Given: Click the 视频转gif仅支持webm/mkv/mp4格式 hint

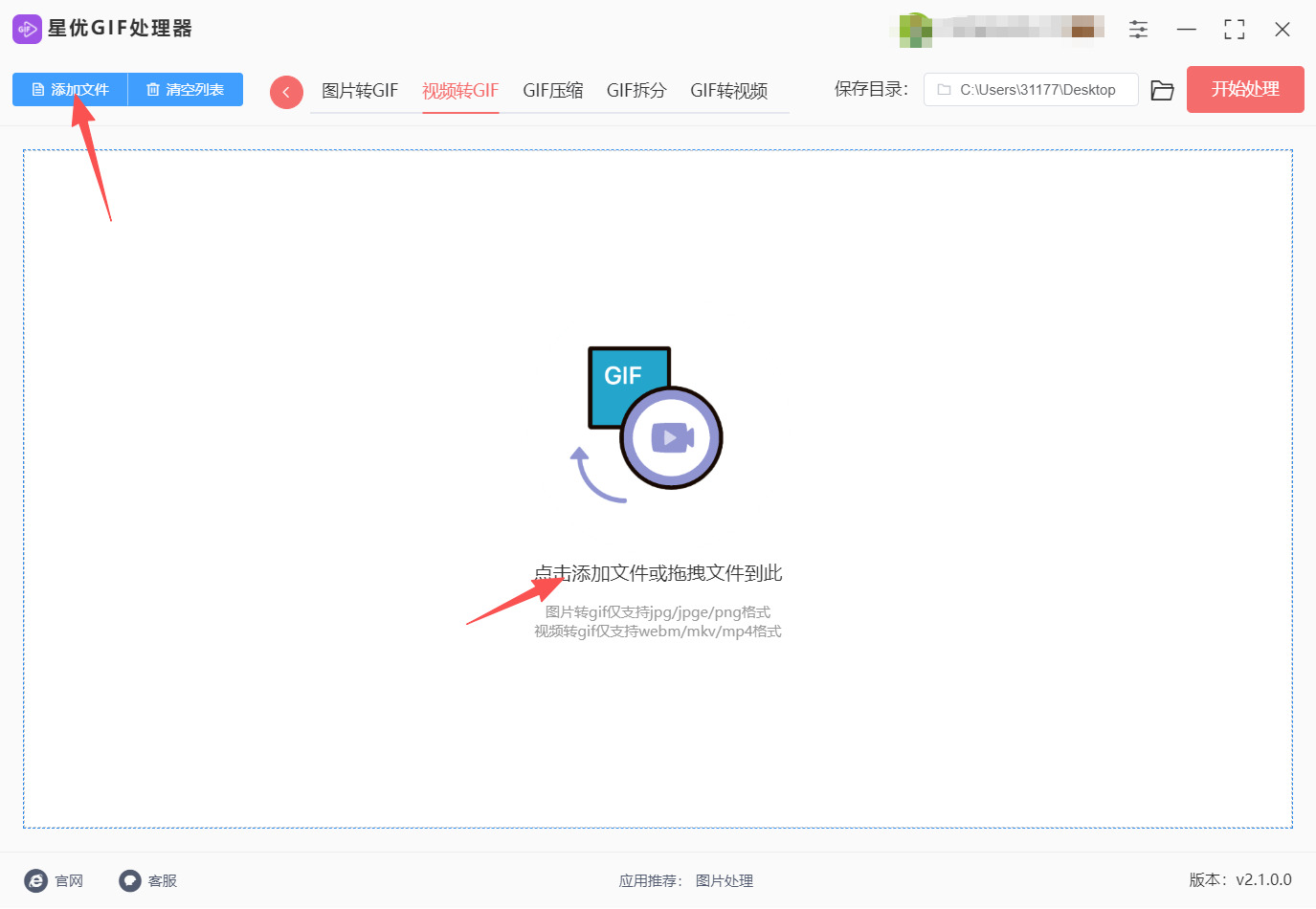Looking at the screenshot, I should [658, 632].
